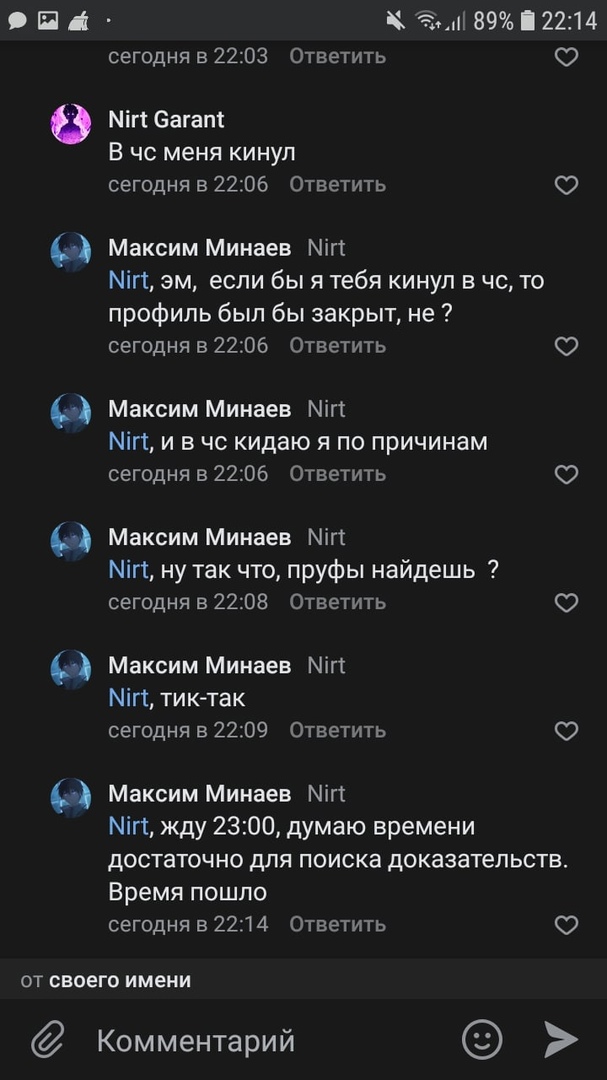Image resolution: width=607 pixels, height=1080 pixels.
Task: Like the 'профиль был бы закрыт' comment
Action: click(566, 346)
